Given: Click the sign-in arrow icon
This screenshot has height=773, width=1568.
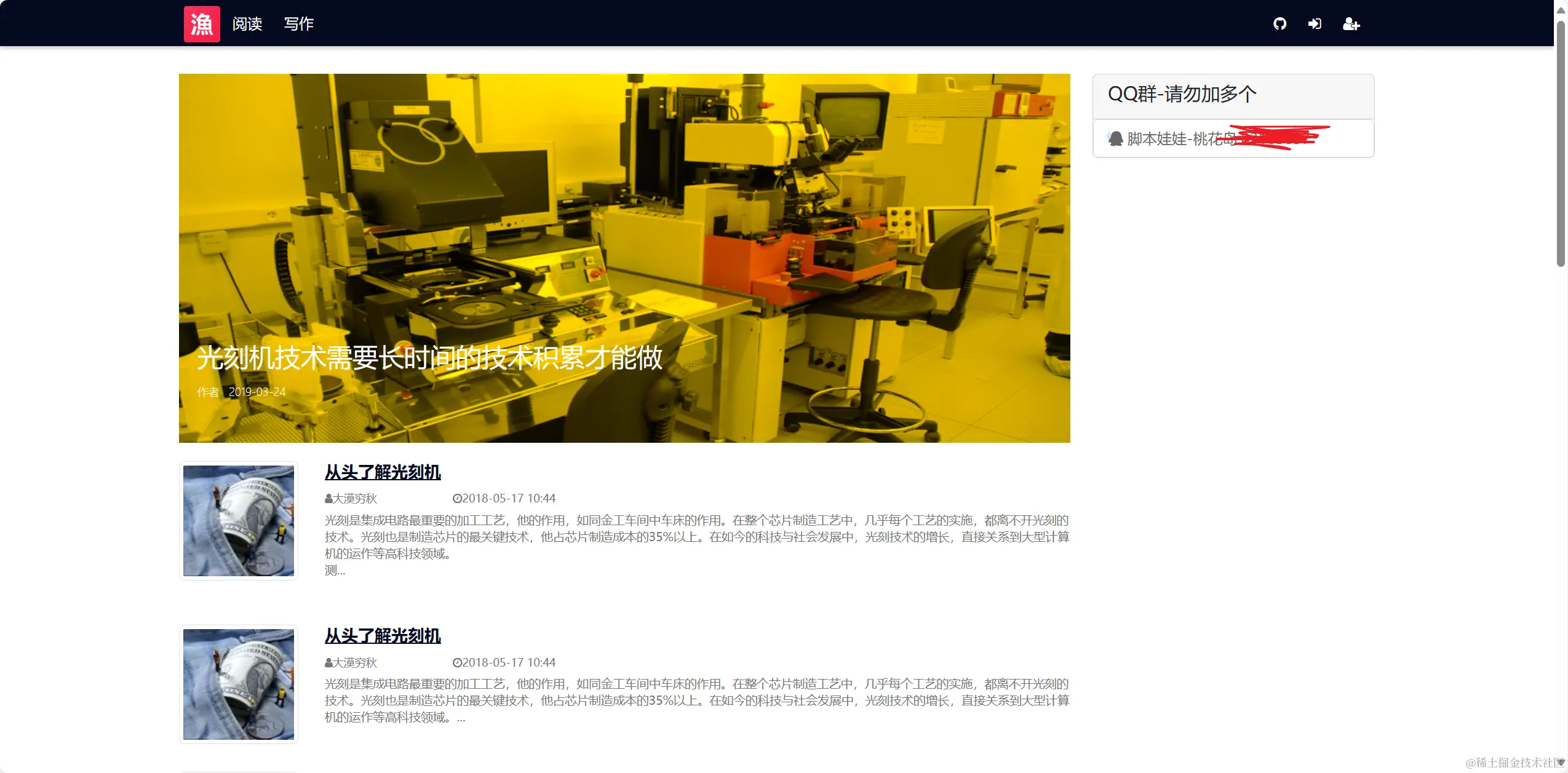Looking at the screenshot, I should [1315, 24].
